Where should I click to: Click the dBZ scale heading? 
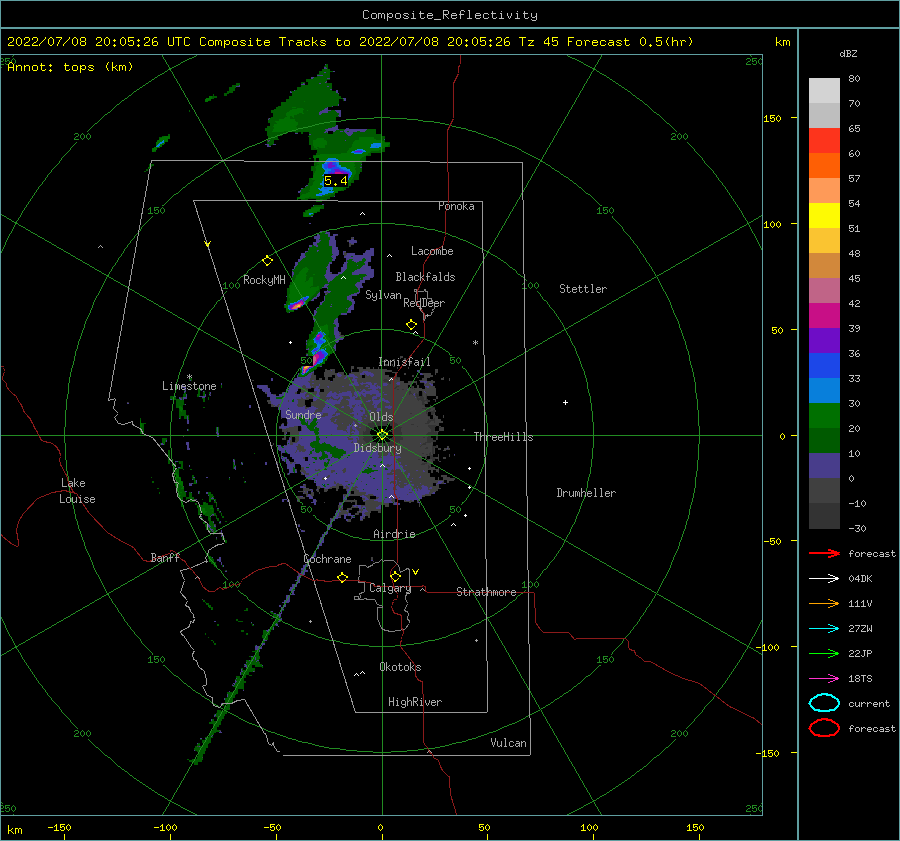[x=848, y=53]
